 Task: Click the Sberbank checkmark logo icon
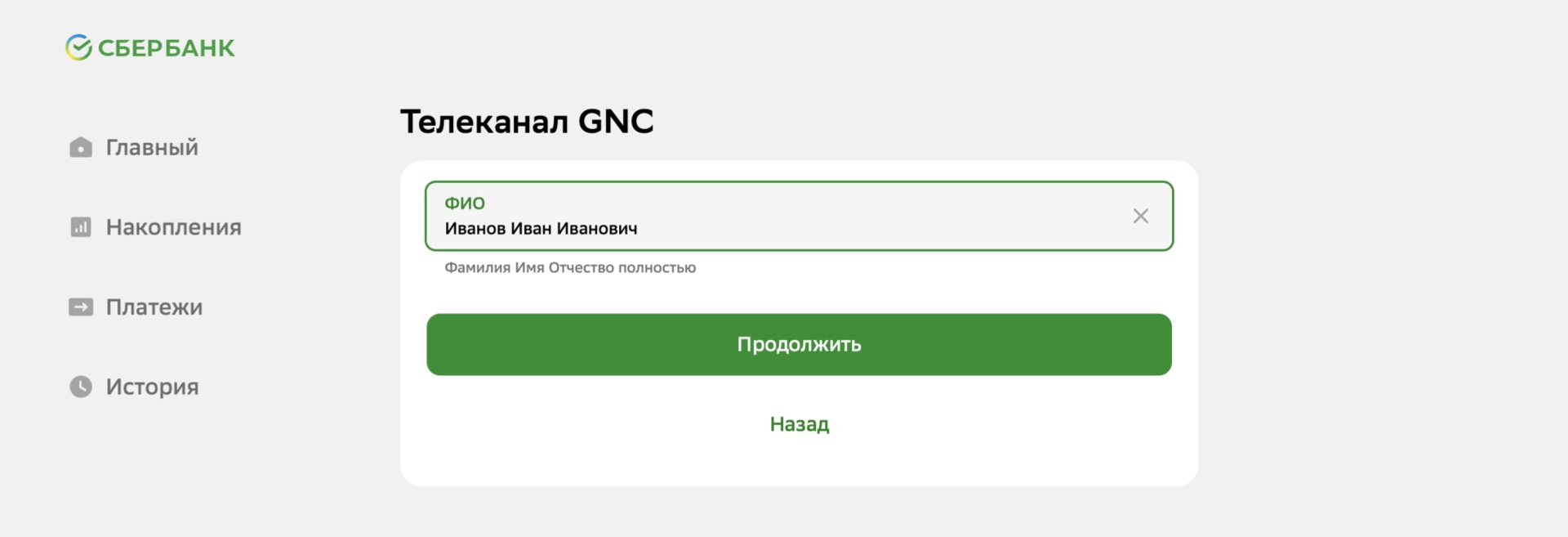[x=78, y=48]
